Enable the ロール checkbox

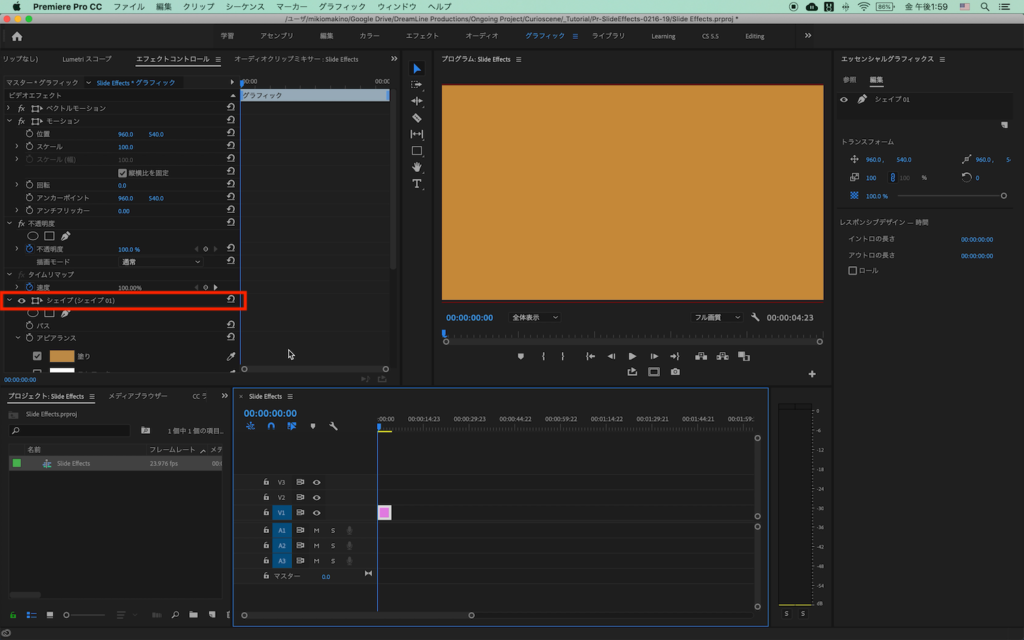(852, 270)
